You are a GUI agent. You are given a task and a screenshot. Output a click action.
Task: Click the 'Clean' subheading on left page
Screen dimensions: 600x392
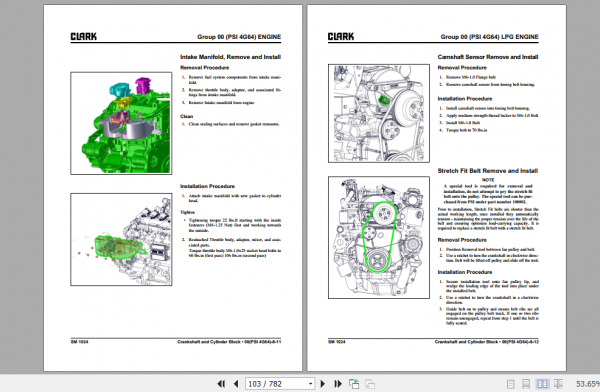187,116
